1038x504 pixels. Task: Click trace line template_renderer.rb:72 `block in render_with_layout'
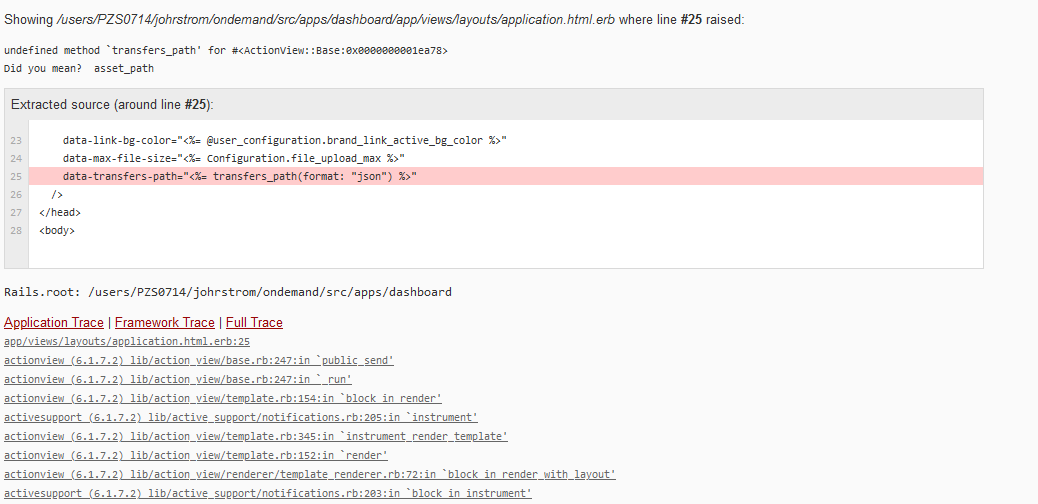tap(310, 474)
